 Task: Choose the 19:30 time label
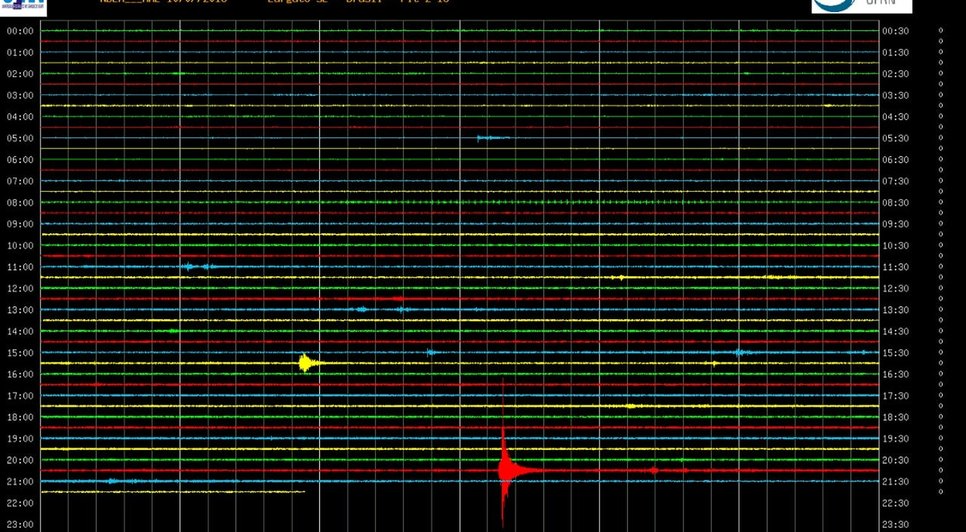(x=896, y=439)
